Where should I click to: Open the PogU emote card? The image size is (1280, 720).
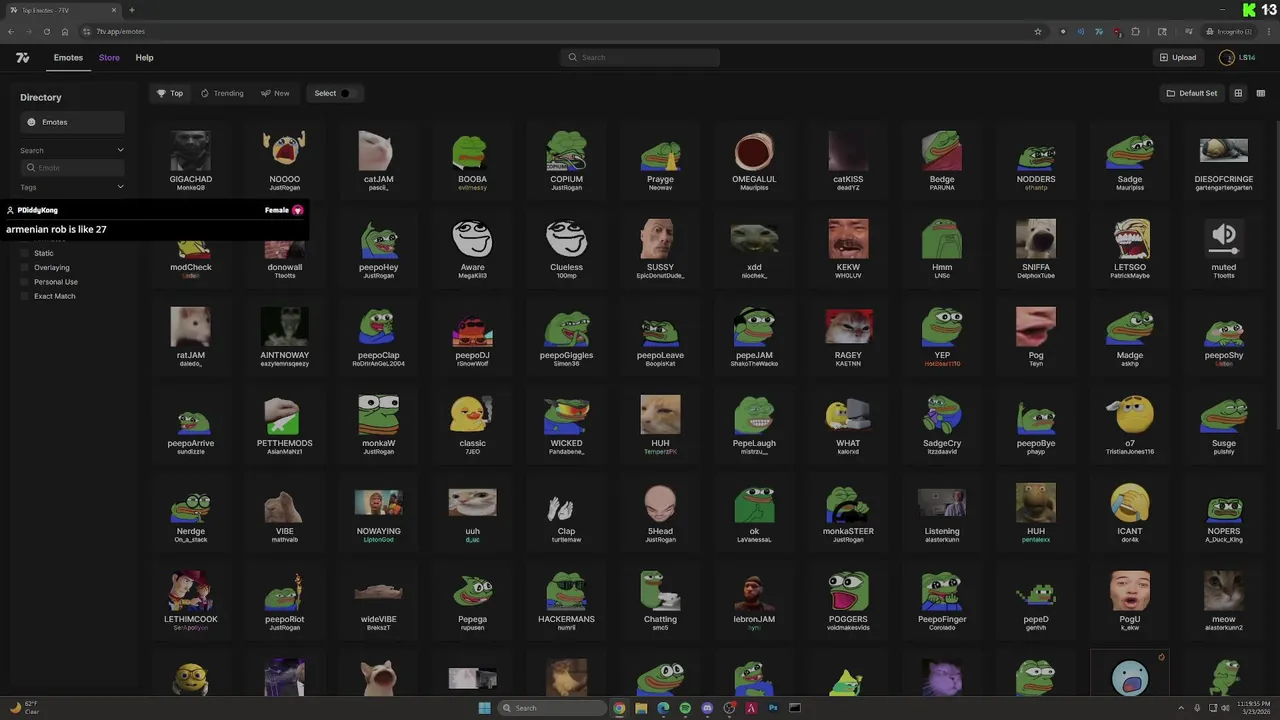pos(1130,598)
